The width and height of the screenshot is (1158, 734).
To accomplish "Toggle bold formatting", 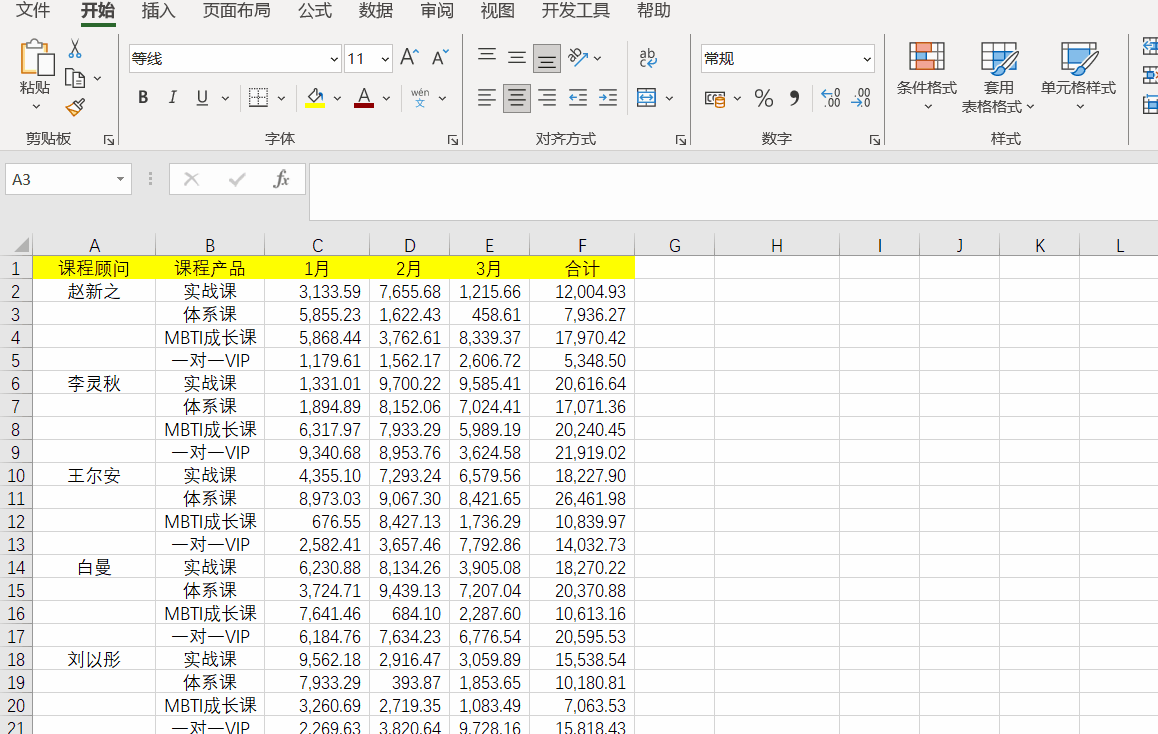I will coord(143,98).
